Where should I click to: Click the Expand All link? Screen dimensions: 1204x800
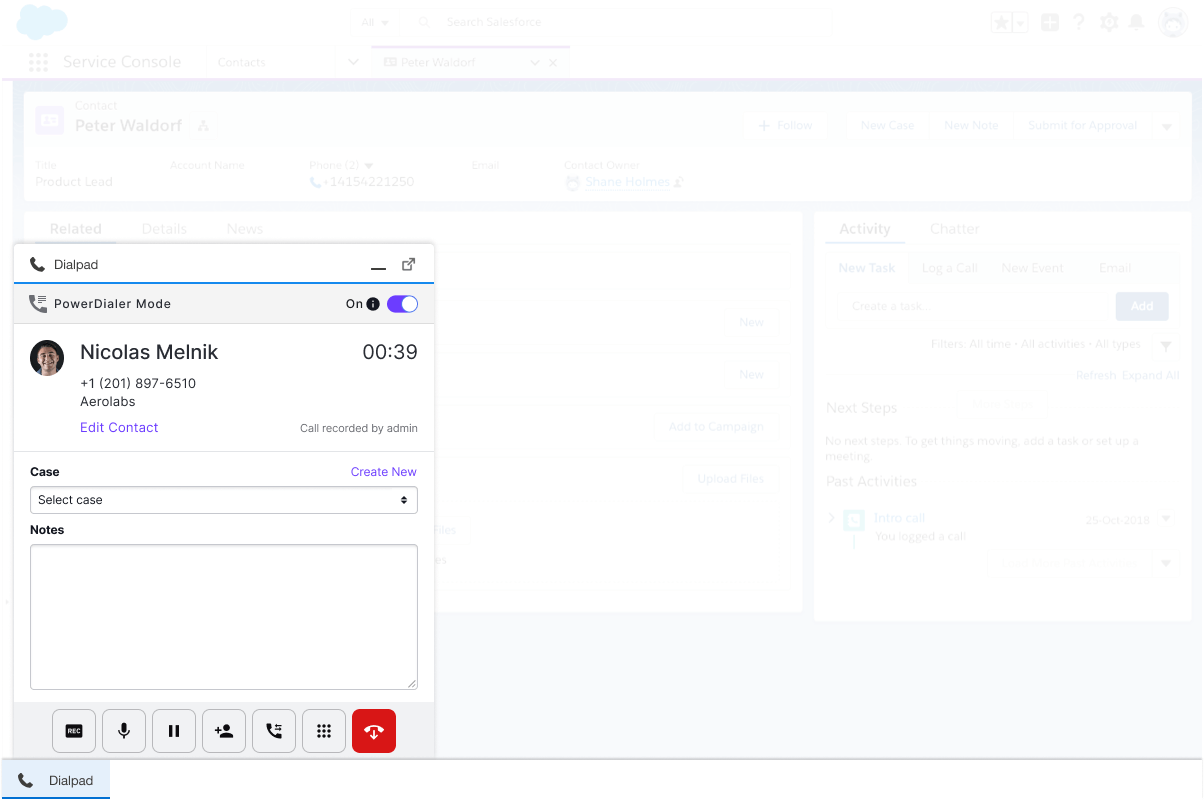click(1151, 375)
